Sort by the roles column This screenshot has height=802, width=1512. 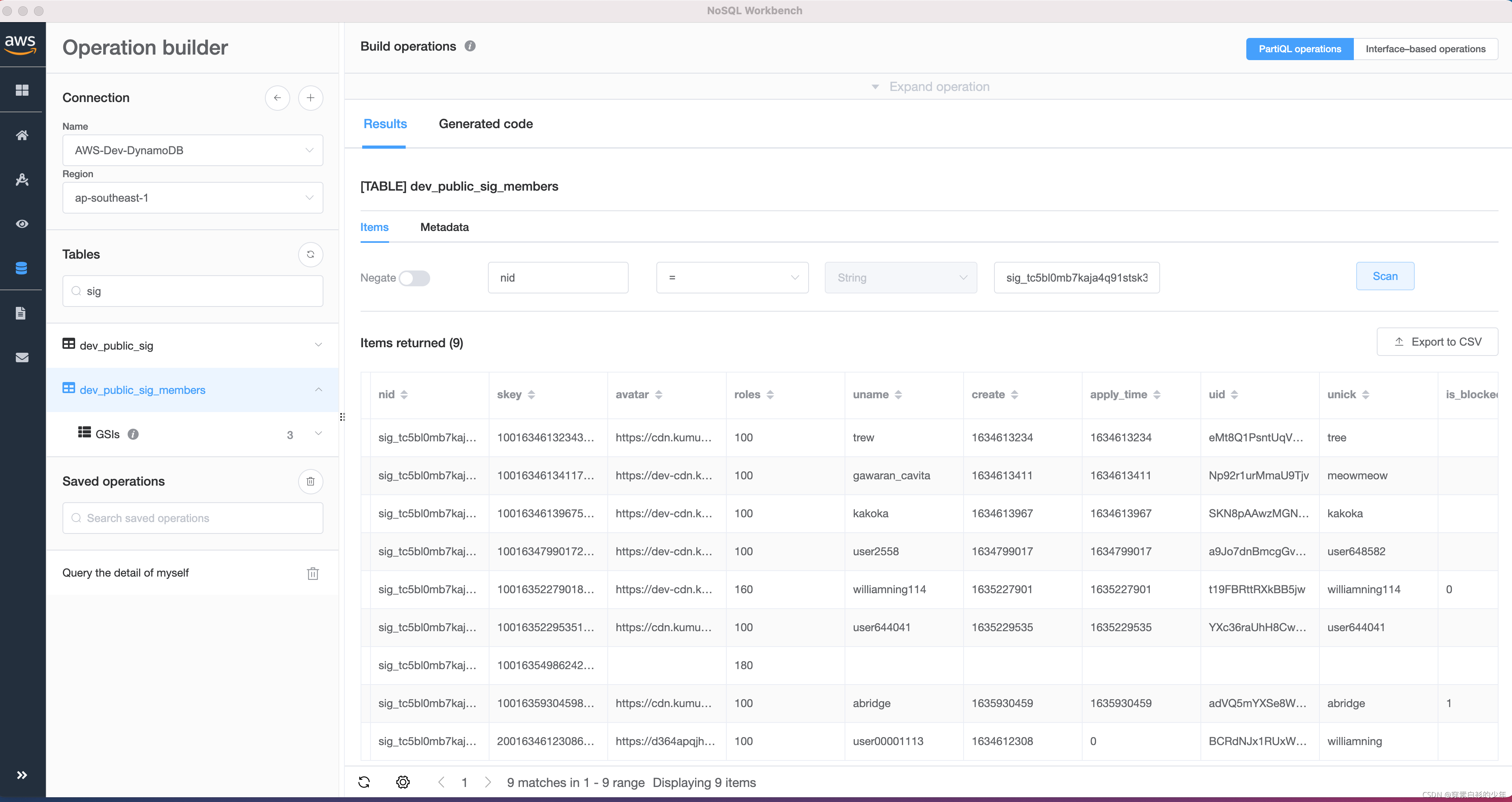coord(769,395)
